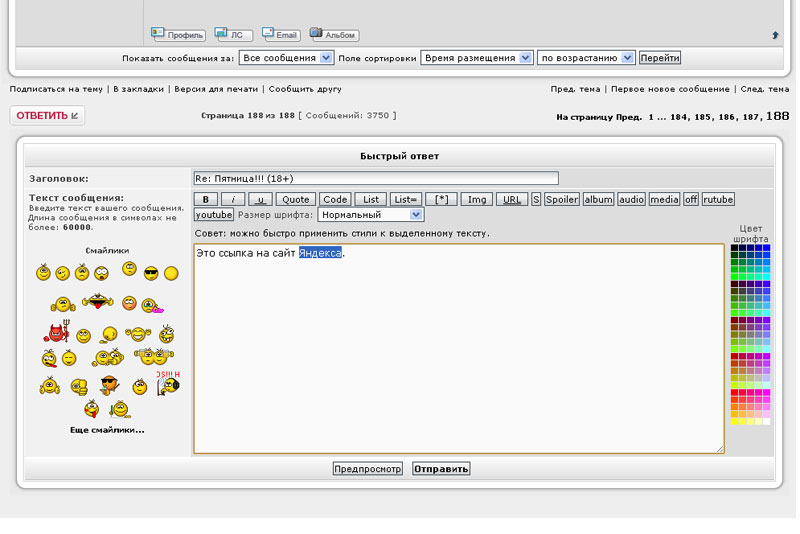Viewport: 800px width, 534px height.
Task: Click the Предпросмотр preview button
Action: pos(368,468)
